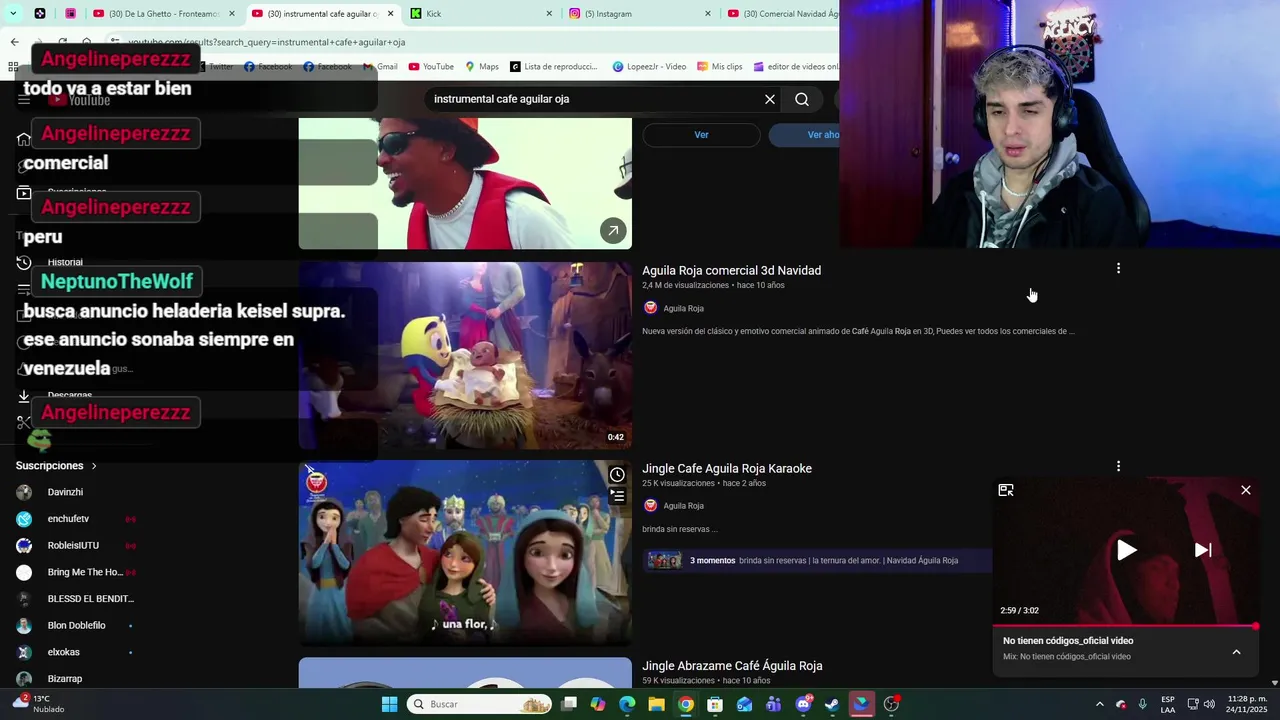Open Mis clips bookmark

pyautogui.click(x=720, y=67)
